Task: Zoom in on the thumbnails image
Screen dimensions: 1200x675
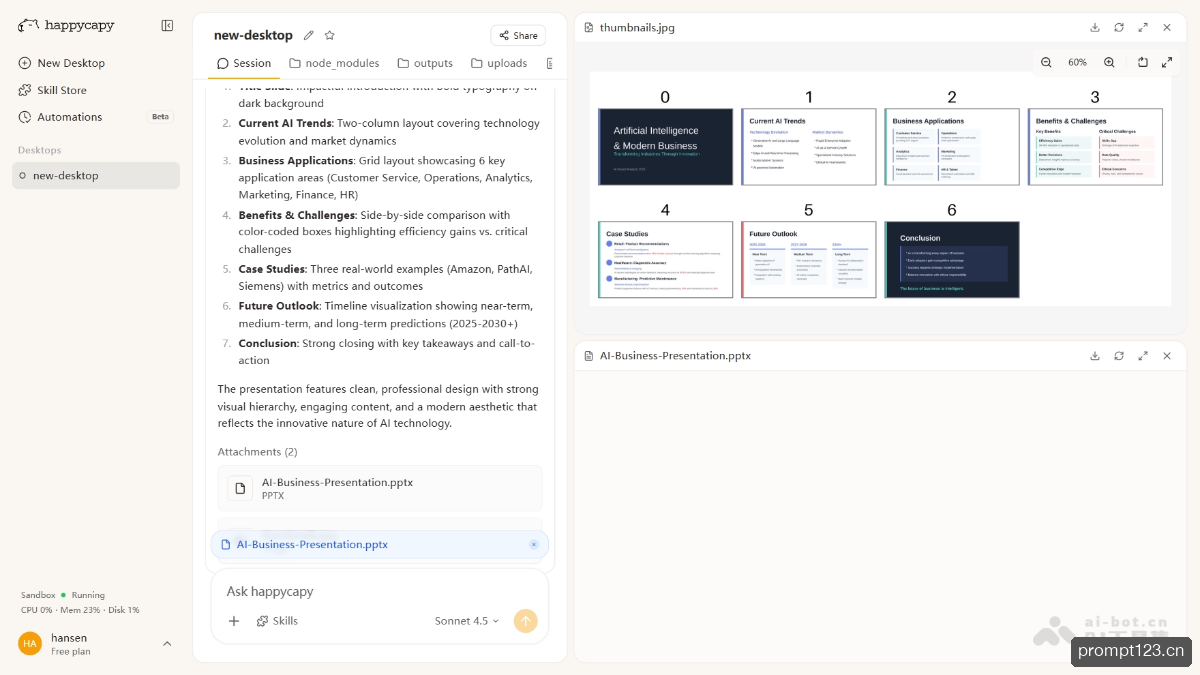Action: pos(1109,62)
